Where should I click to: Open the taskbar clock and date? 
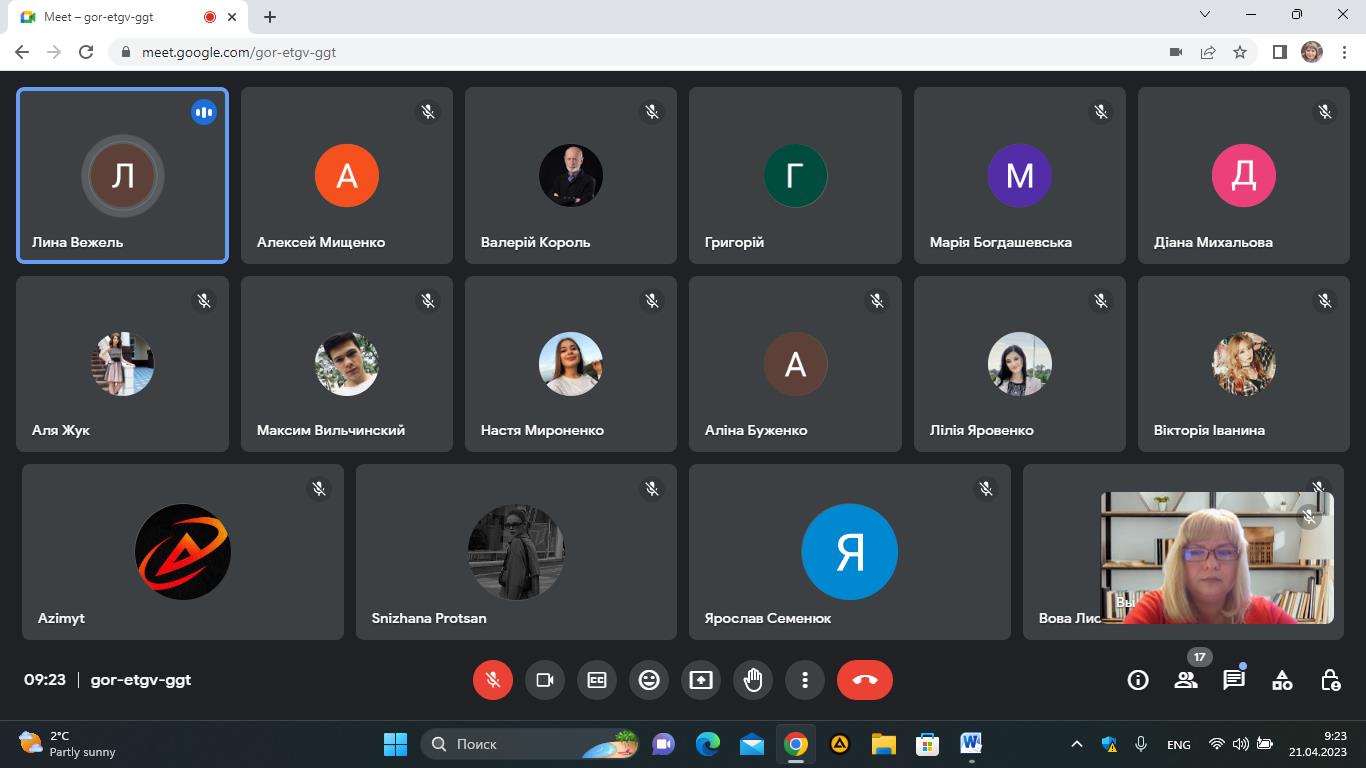tap(1320, 744)
